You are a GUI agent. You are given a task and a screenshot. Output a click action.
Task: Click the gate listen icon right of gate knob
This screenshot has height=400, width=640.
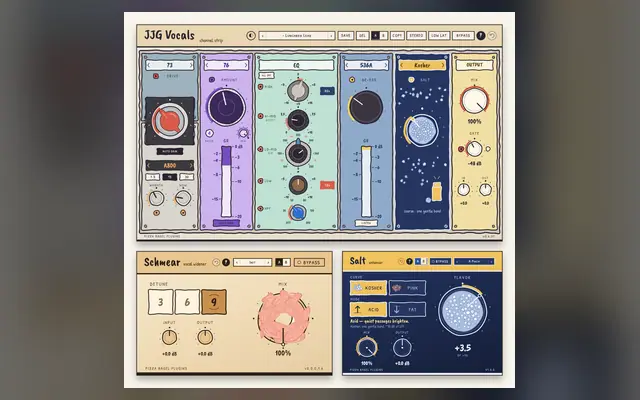[x=488, y=149]
